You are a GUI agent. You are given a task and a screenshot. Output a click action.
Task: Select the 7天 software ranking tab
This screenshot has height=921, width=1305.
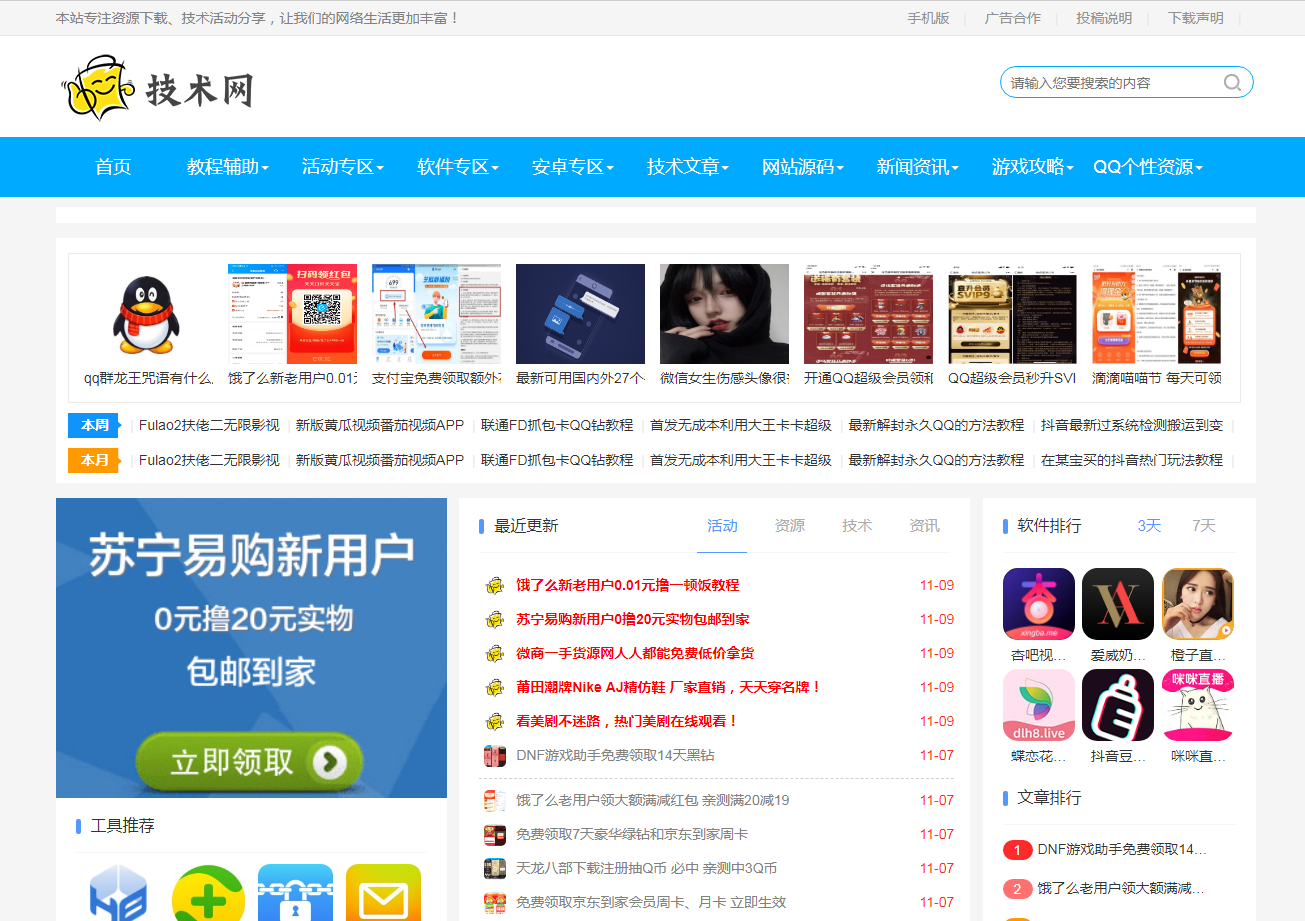[1203, 526]
